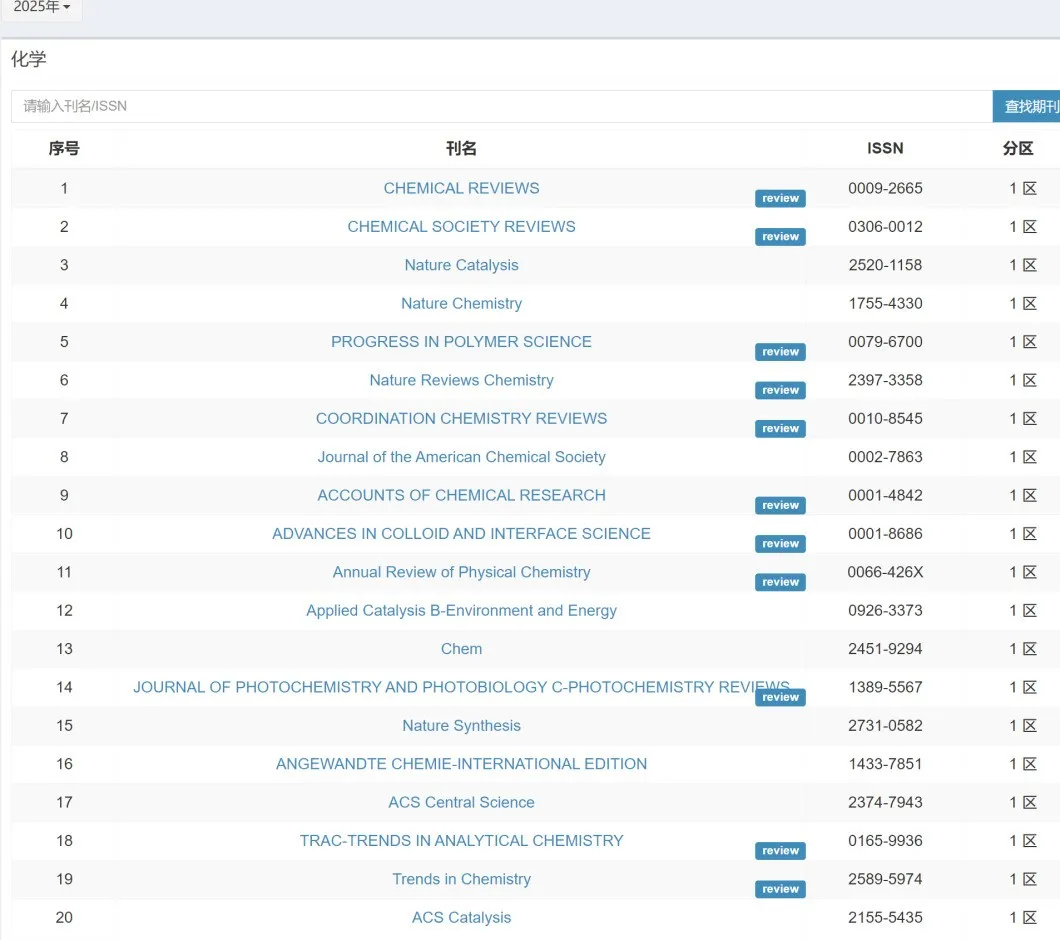The image size is (1060, 940).
Task: Select ISSN 0926-3373 cell
Action: (885, 611)
